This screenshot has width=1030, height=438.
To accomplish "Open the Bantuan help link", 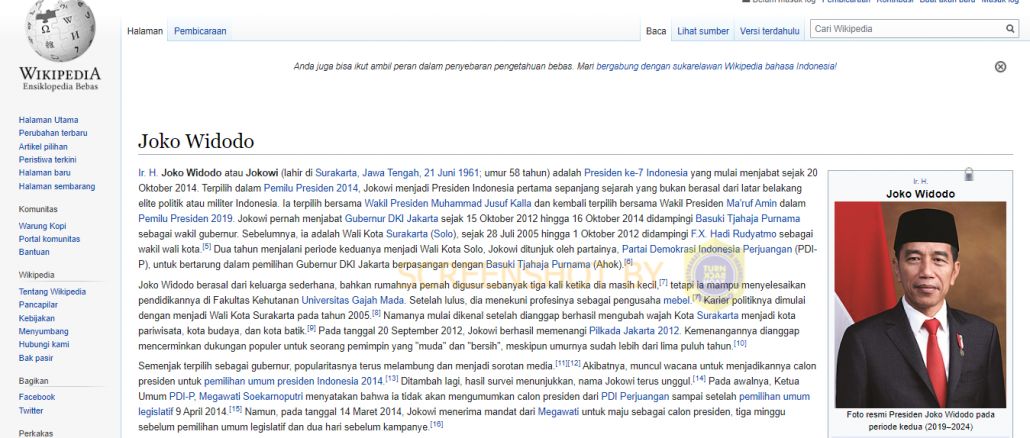I will pos(34,252).
